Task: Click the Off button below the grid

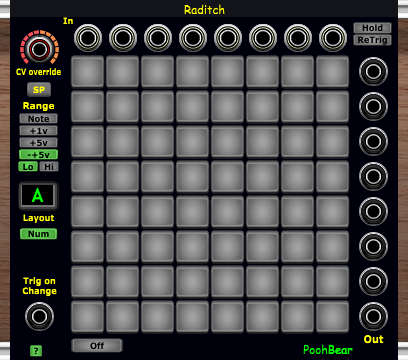Action: (97, 346)
